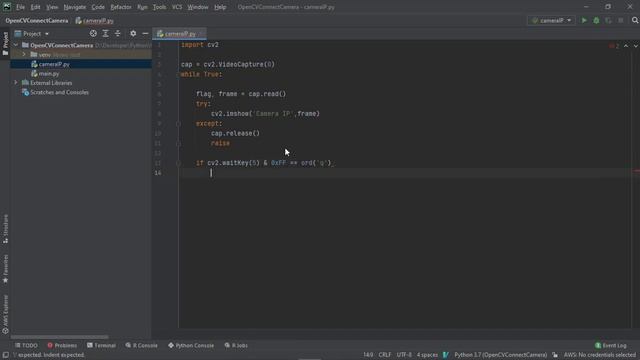Image resolution: width=640 pixels, height=360 pixels.
Task: Toggle fold marker next to except line
Action: coord(178,124)
